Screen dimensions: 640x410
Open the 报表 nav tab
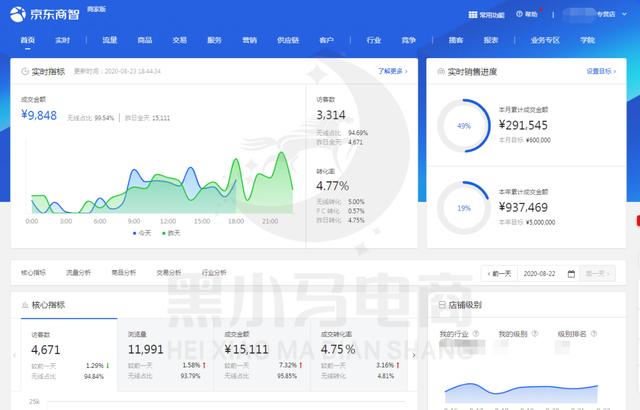click(x=491, y=40)
